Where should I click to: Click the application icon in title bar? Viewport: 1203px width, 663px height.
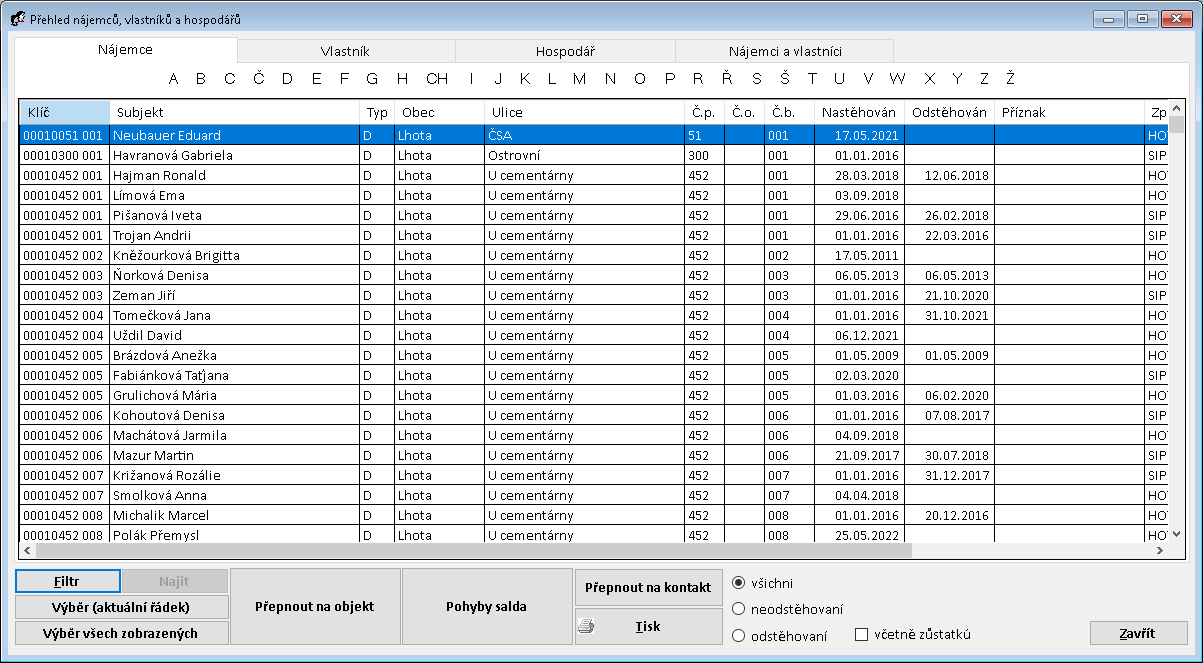point(17,18)
